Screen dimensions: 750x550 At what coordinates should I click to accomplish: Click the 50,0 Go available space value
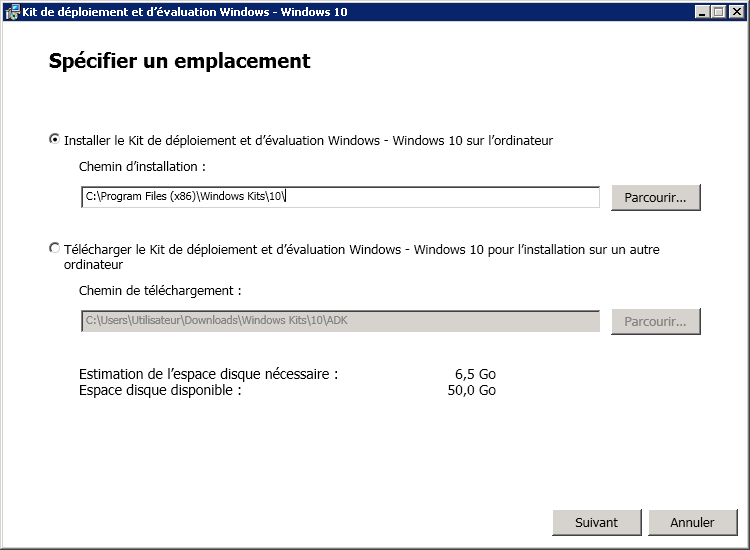tap(472, 390)
